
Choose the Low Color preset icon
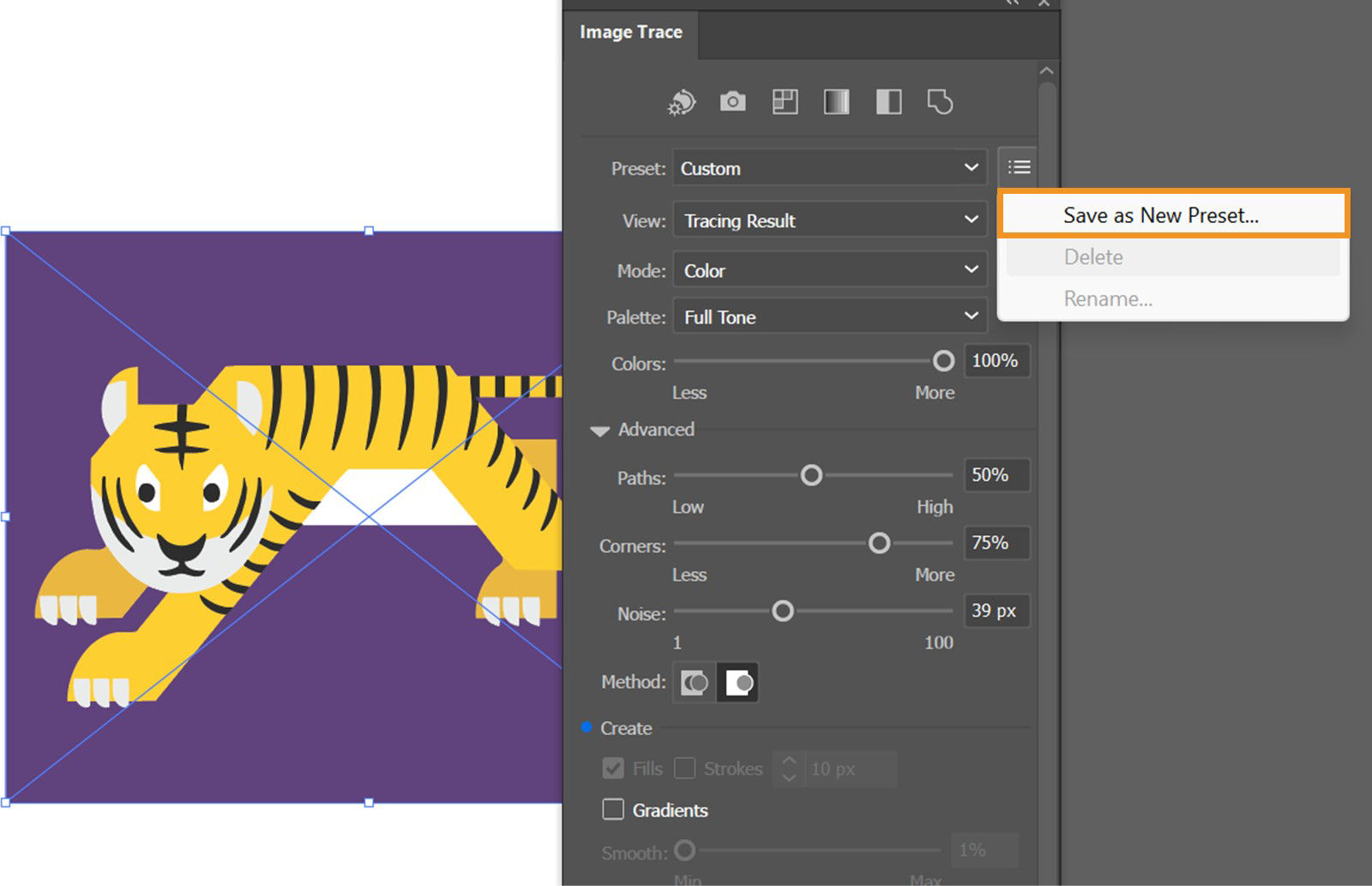pos(784,101)
